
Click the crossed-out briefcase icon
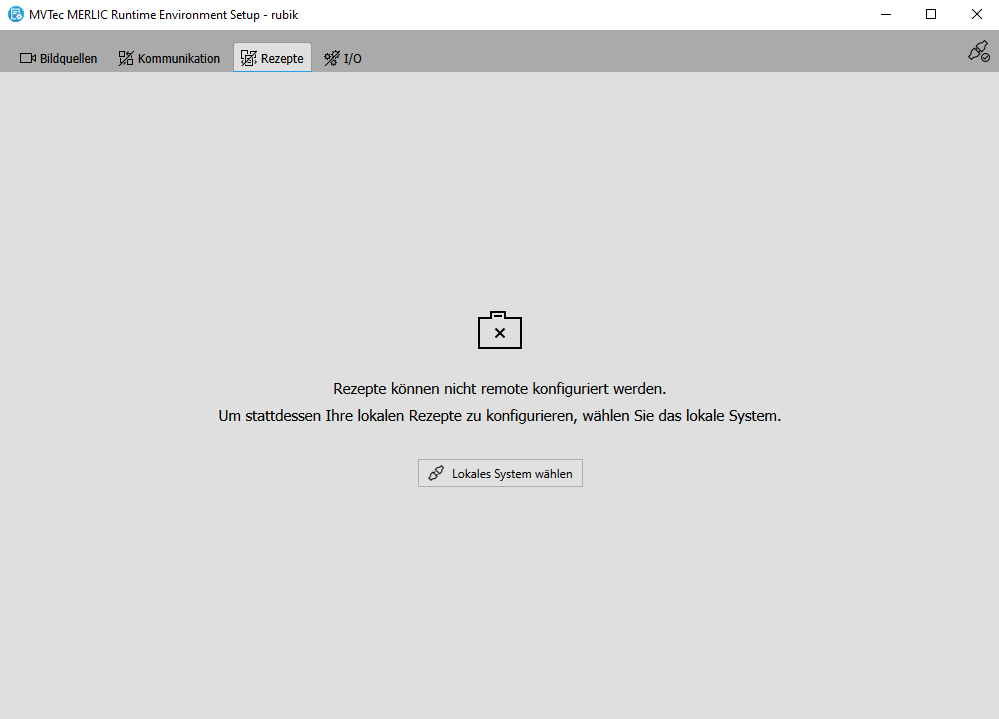coord(500,330)
